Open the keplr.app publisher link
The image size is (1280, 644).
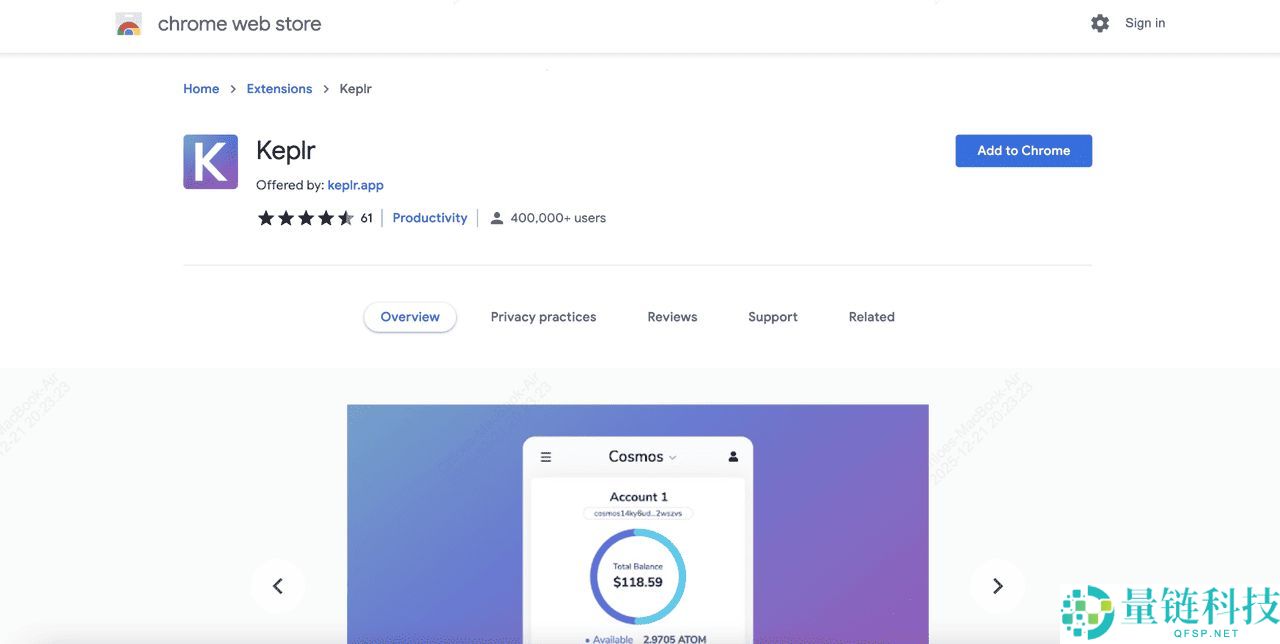356,185
